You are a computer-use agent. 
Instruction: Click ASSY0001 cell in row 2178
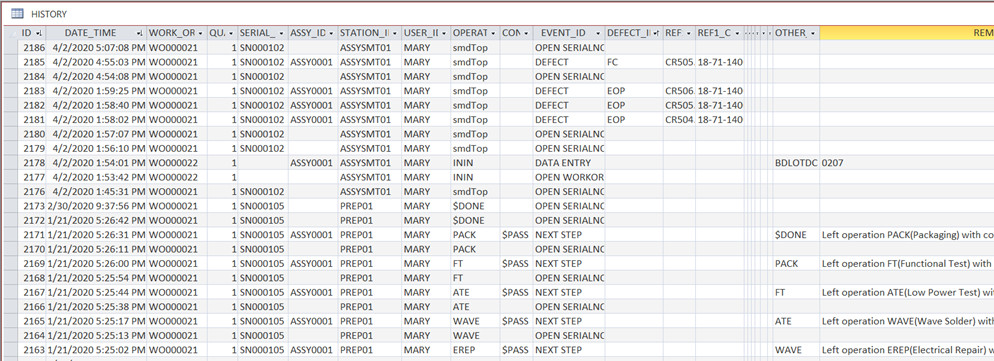point(313,162)
